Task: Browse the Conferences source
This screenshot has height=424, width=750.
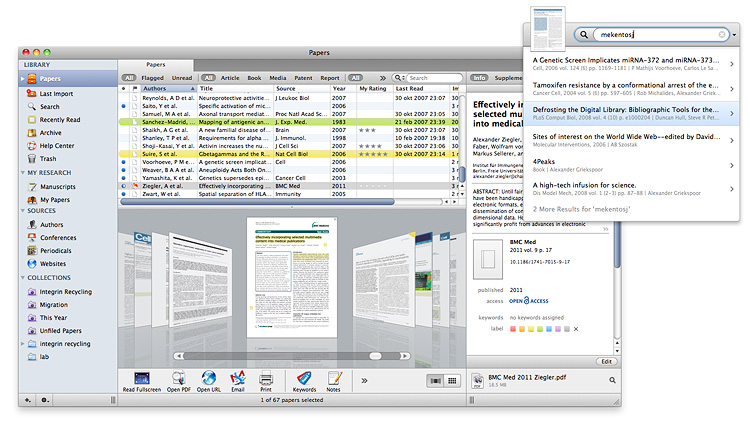Action: (x=58, y=237)
